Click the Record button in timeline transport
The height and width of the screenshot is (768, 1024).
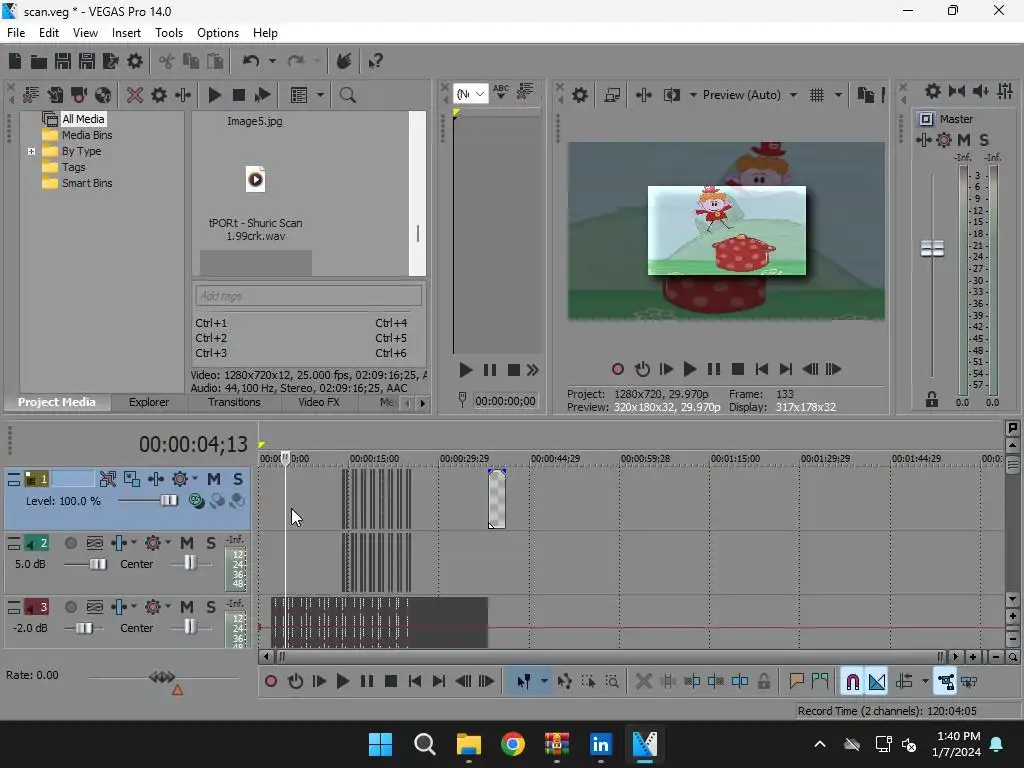(x=270, y=682)
